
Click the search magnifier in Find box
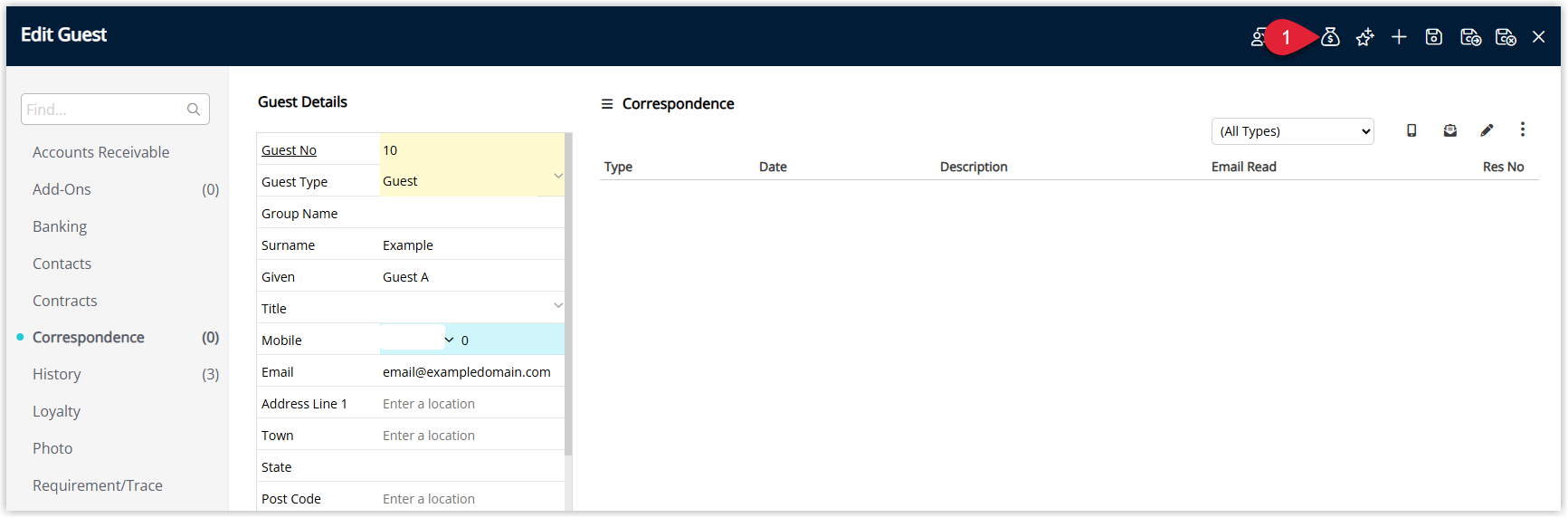[194, 110]
